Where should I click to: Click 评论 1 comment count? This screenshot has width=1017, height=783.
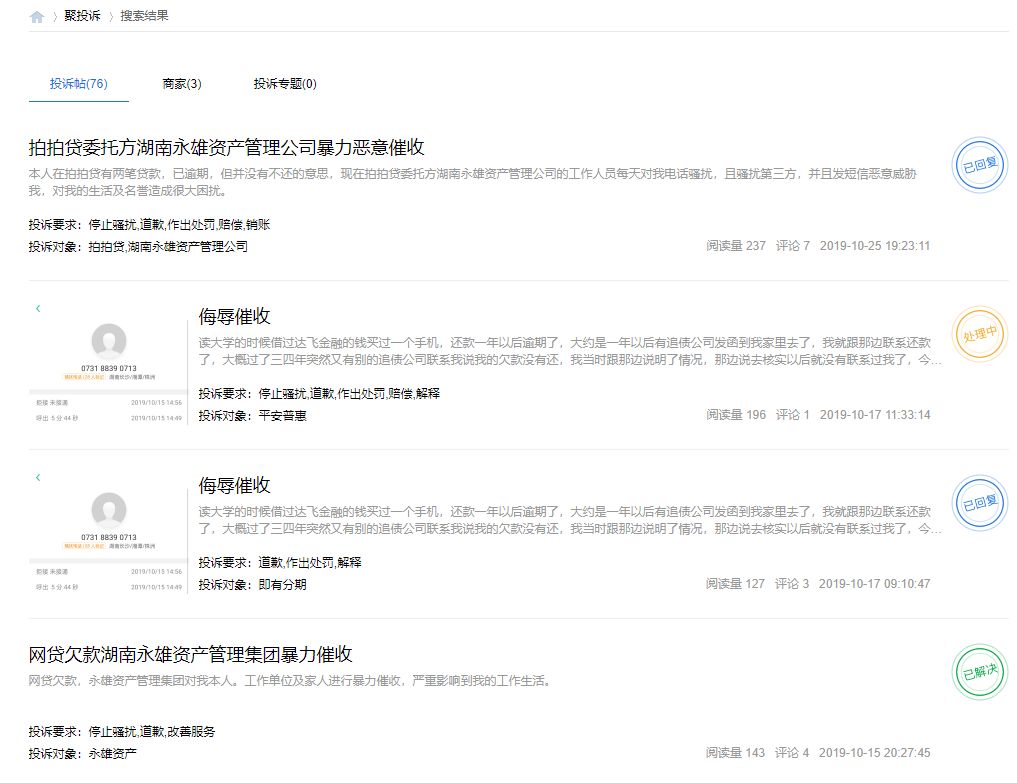(793, 415)
